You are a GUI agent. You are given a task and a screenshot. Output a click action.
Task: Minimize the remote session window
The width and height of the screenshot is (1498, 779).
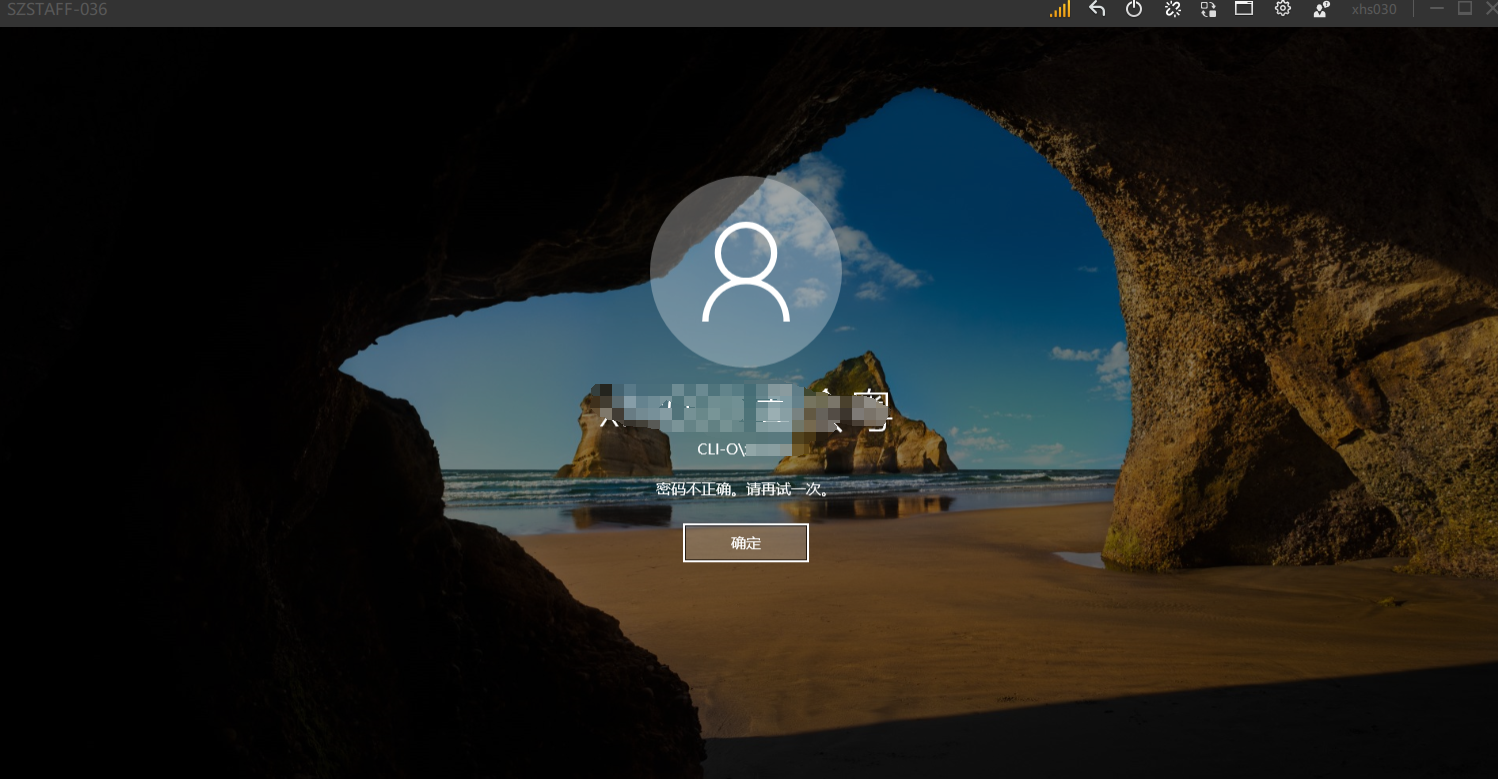coord(1437,9)
